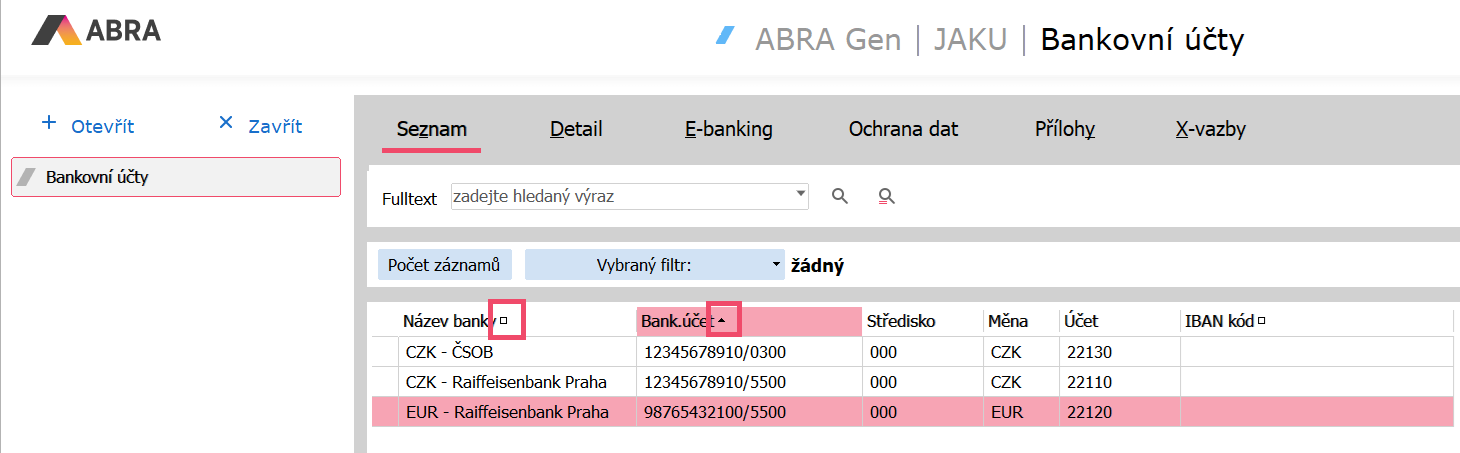The image size is (1460, 453).
Task: Click the filter value žádný
Action: pos(818,266)
